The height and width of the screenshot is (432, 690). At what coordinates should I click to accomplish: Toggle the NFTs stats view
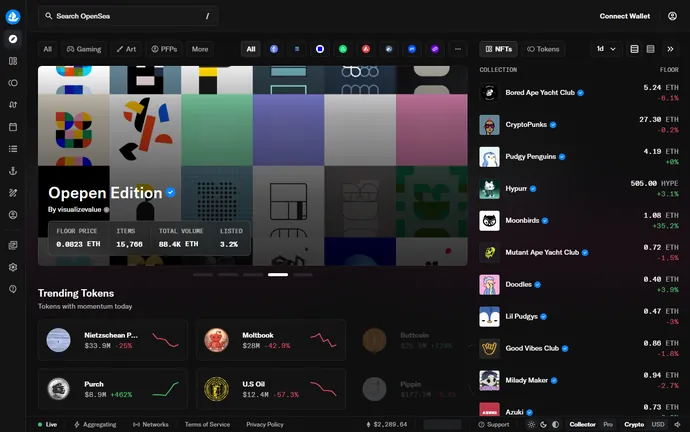(x=499, y=49)
